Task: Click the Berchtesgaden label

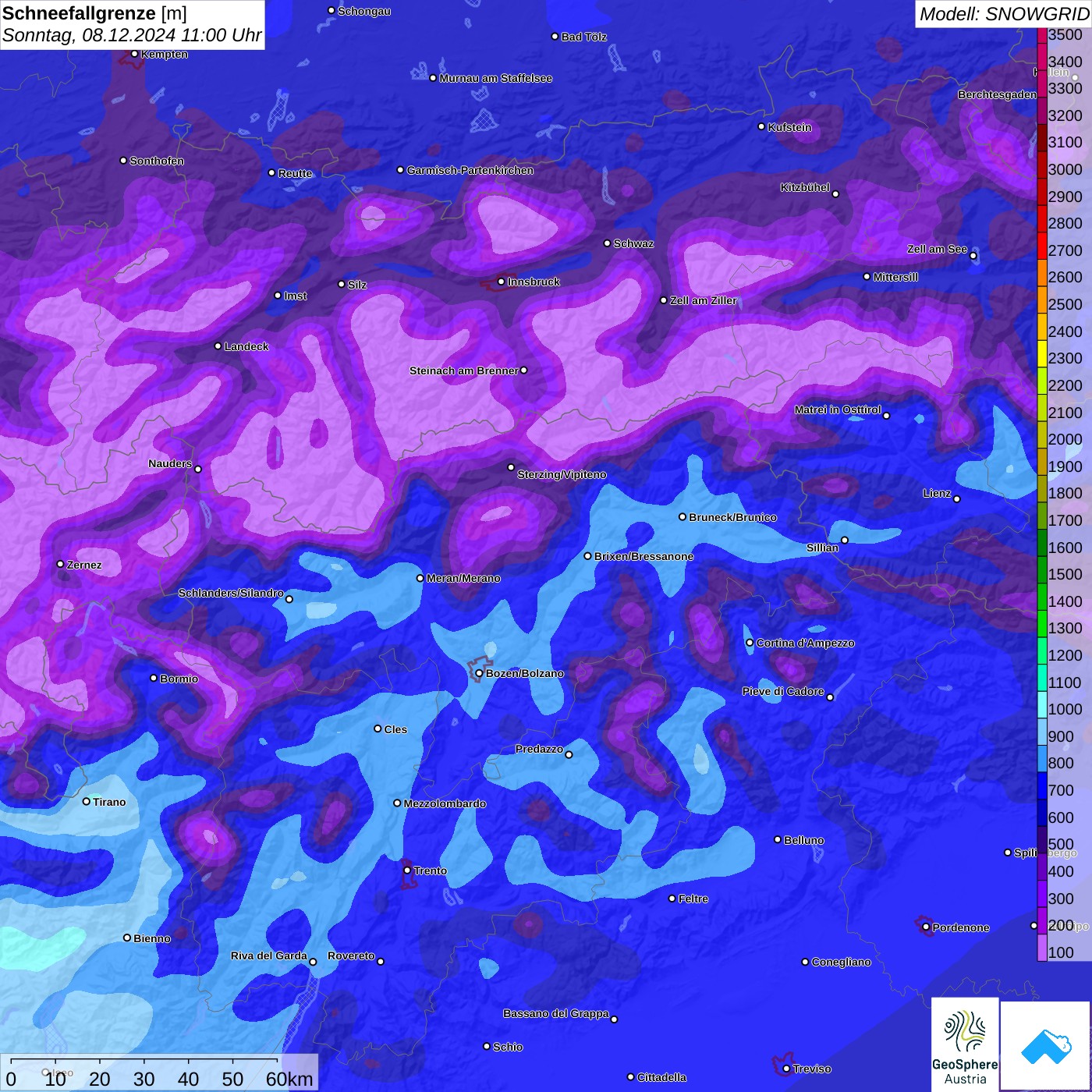Action: pyautogui.click(x=997, y=94)
